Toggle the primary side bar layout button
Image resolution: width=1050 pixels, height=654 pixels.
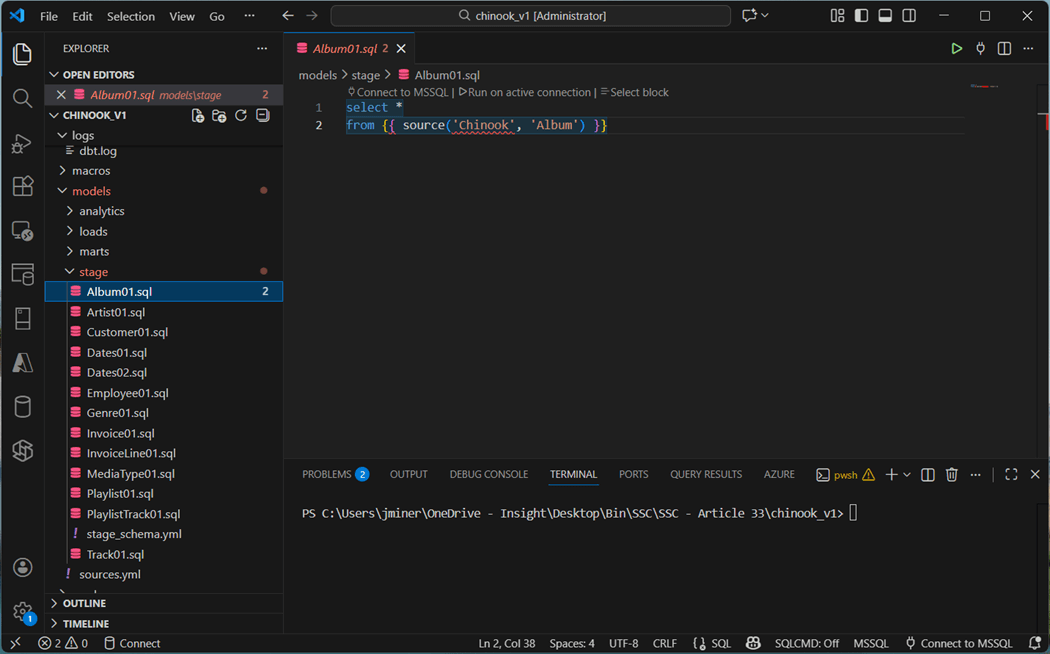861,16
